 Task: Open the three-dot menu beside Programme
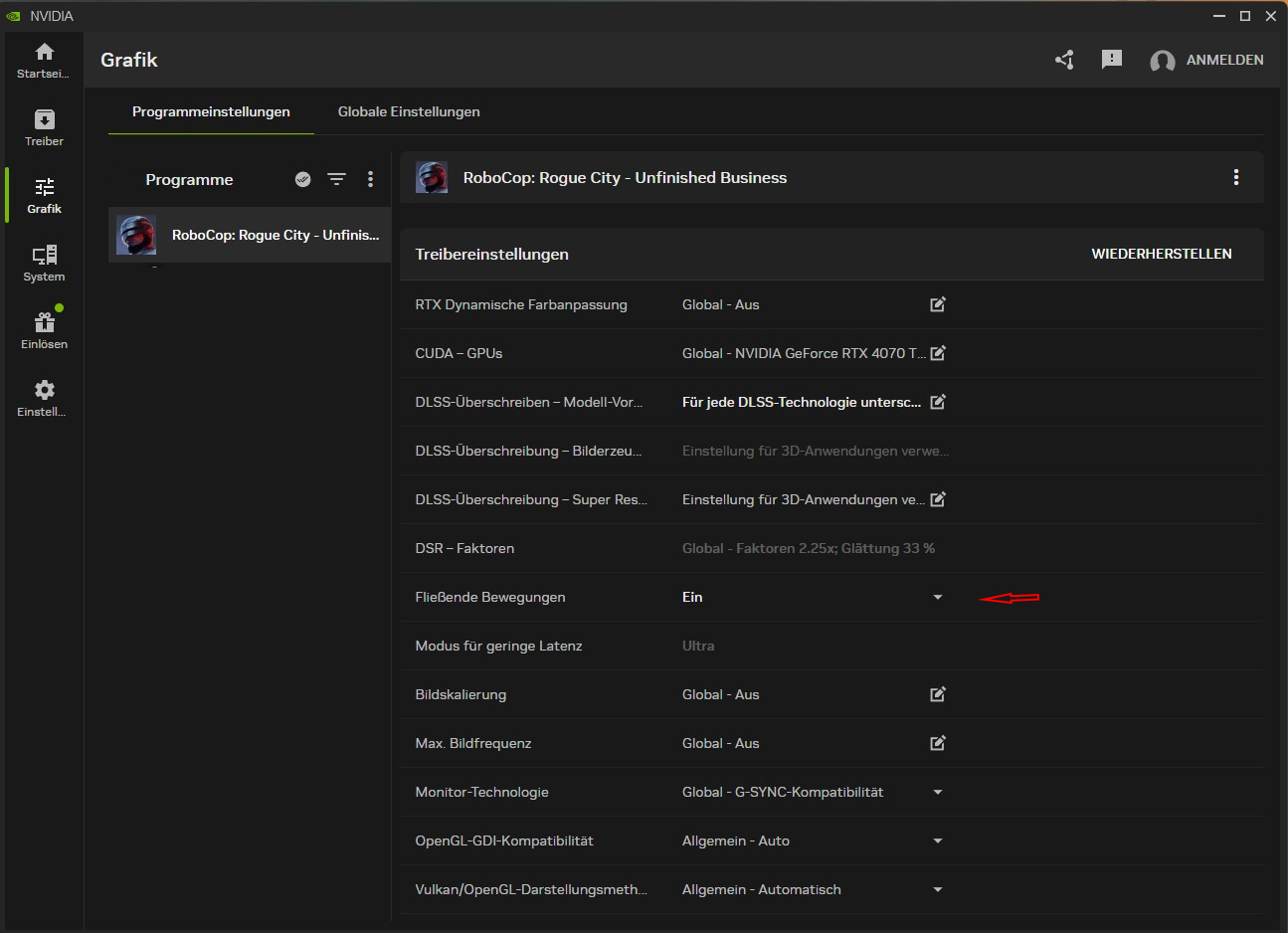point(370,179)
